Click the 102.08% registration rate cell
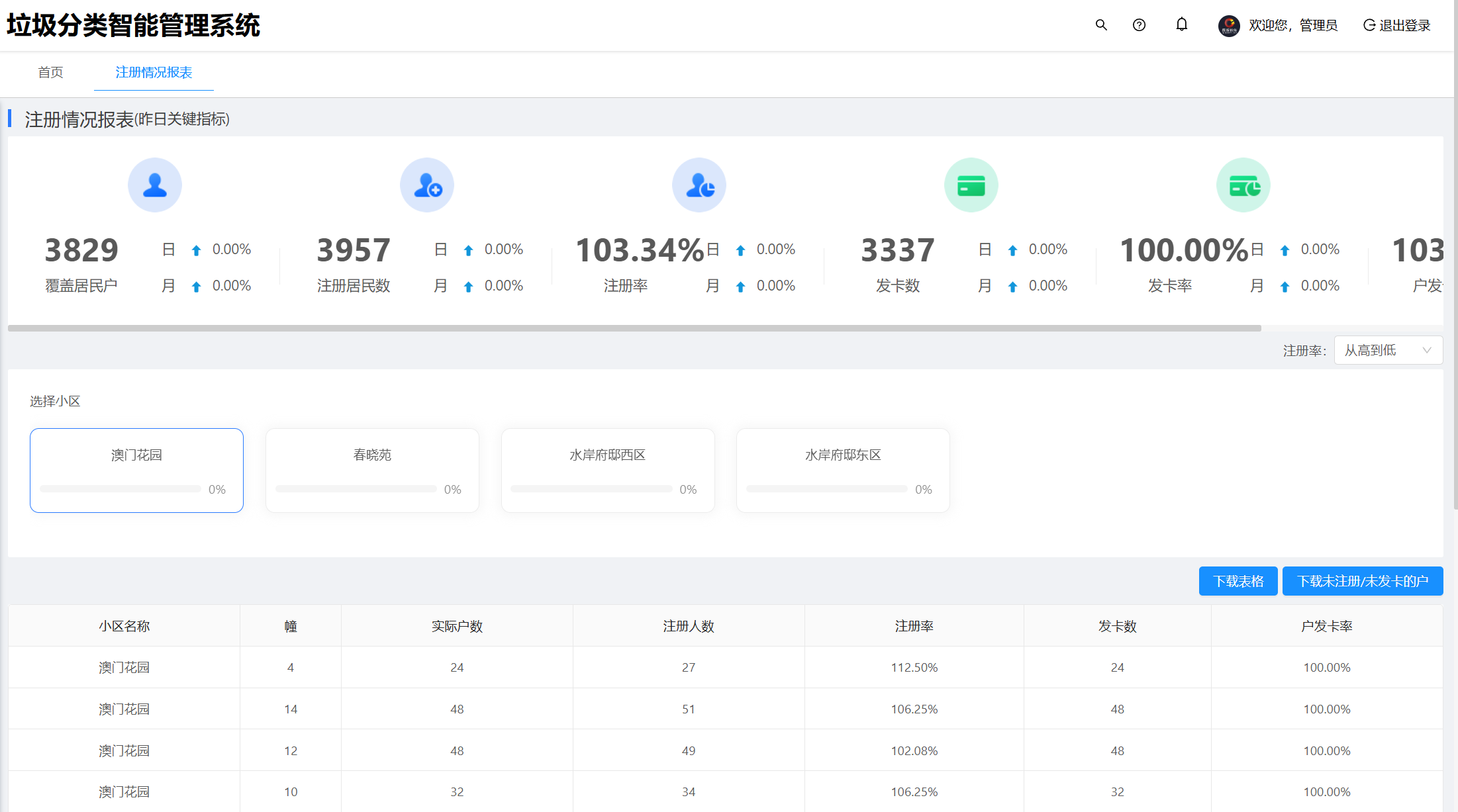This screenshot has height=812, width=1458. tap(914, 751)
